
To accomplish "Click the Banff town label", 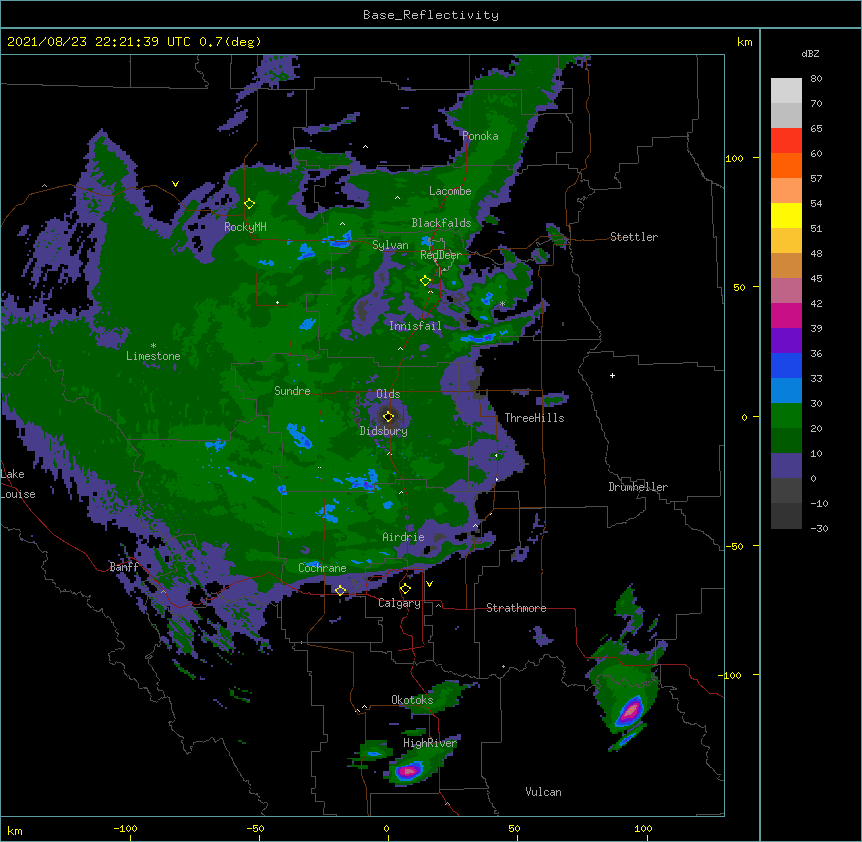I will (124, 567).
